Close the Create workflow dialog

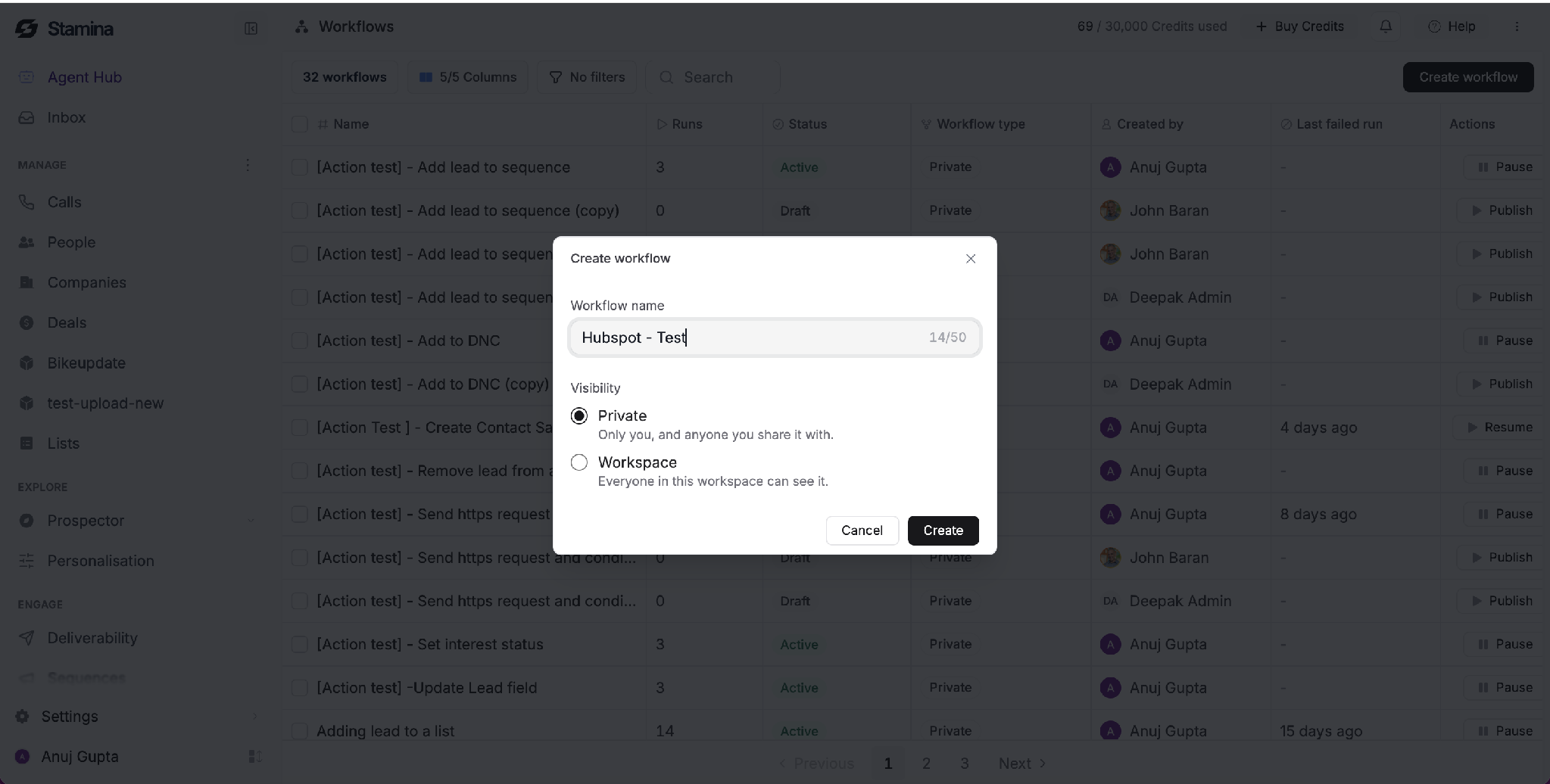971,259
